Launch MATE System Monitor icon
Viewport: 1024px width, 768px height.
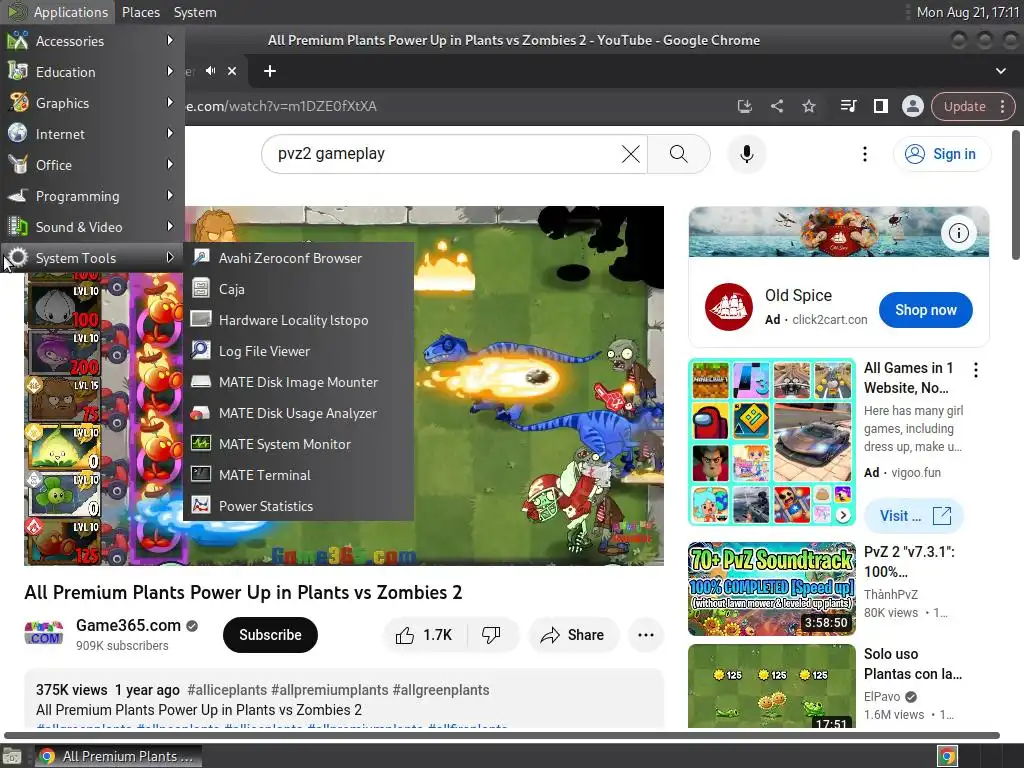click(200, 443)
